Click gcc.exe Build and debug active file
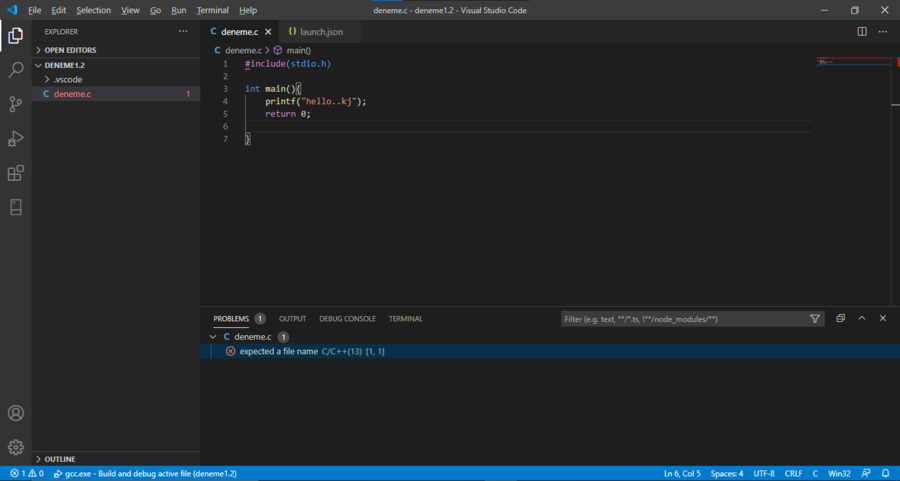The height and width of the screenshot is (481, 900). 145,474
